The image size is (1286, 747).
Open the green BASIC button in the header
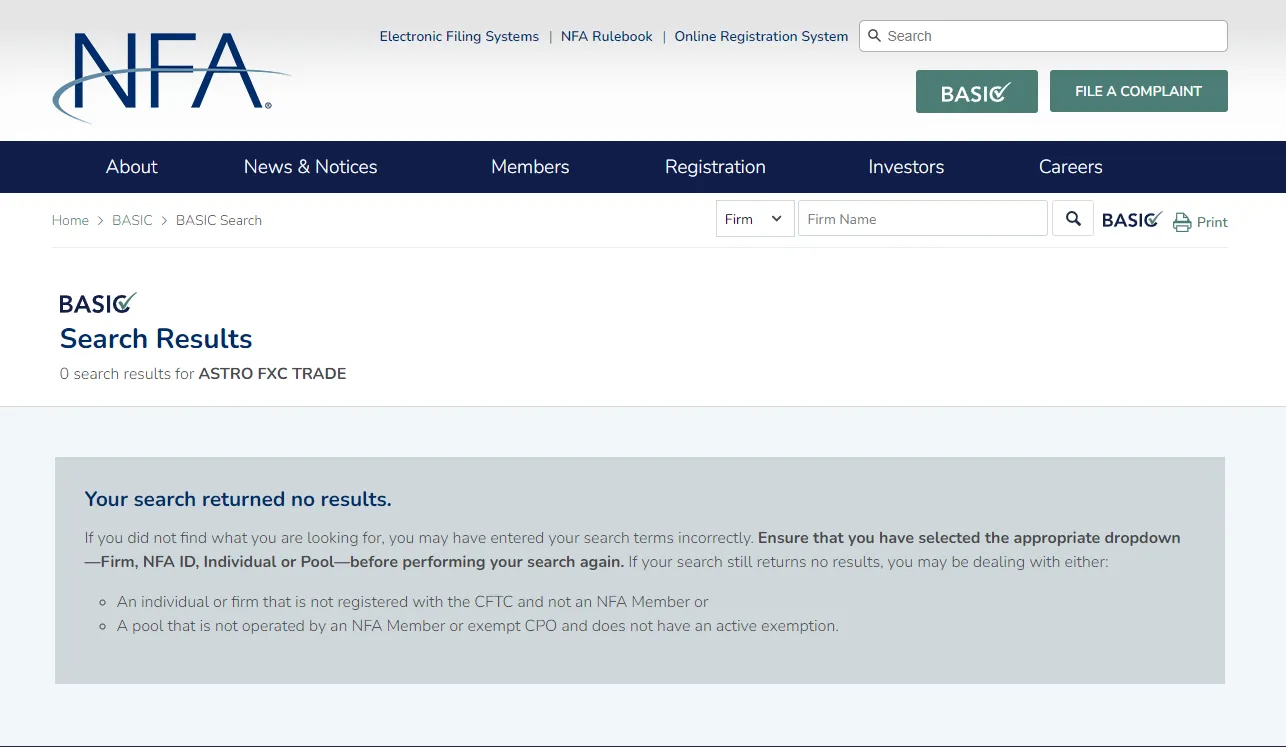[x=977, y=91]
